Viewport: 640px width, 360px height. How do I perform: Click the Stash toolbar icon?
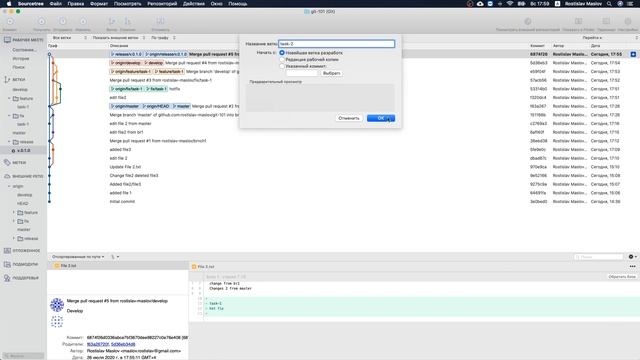pos(160,22)
